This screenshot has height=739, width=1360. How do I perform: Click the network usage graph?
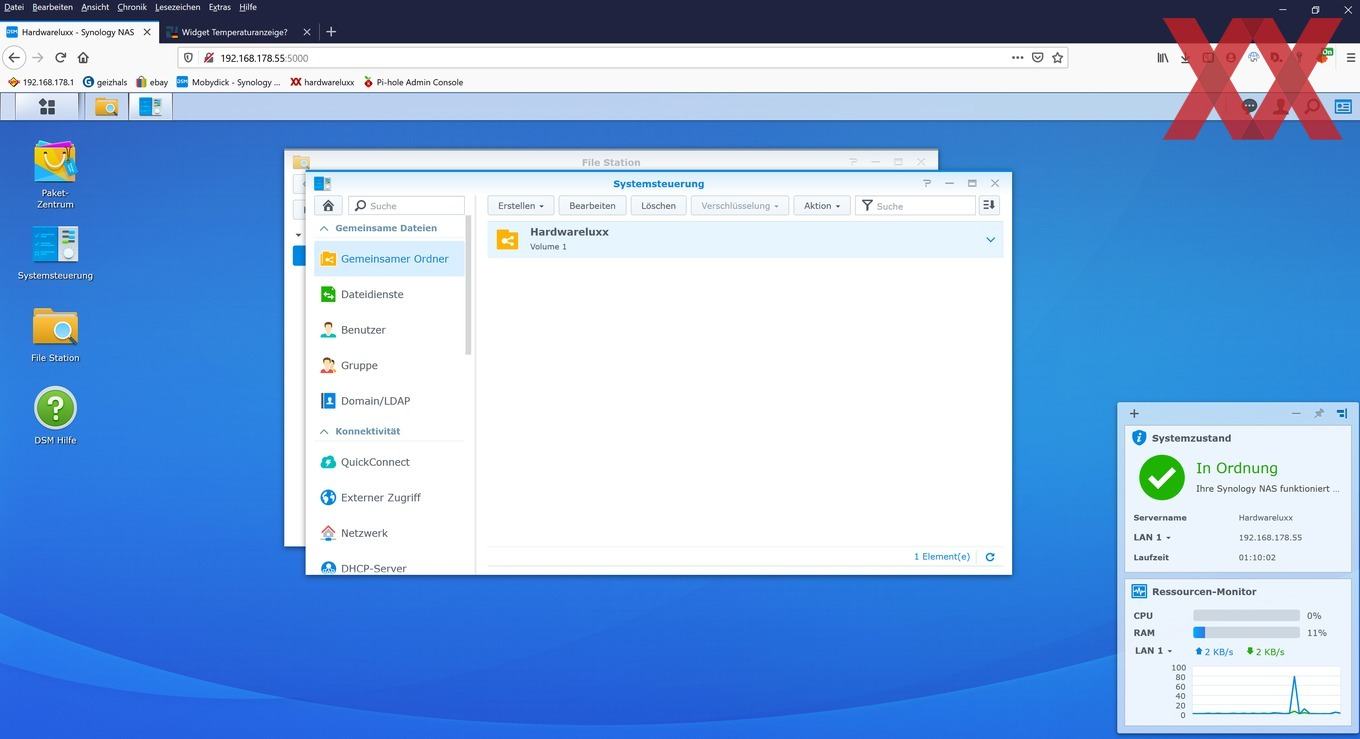tap(1266, 690)
